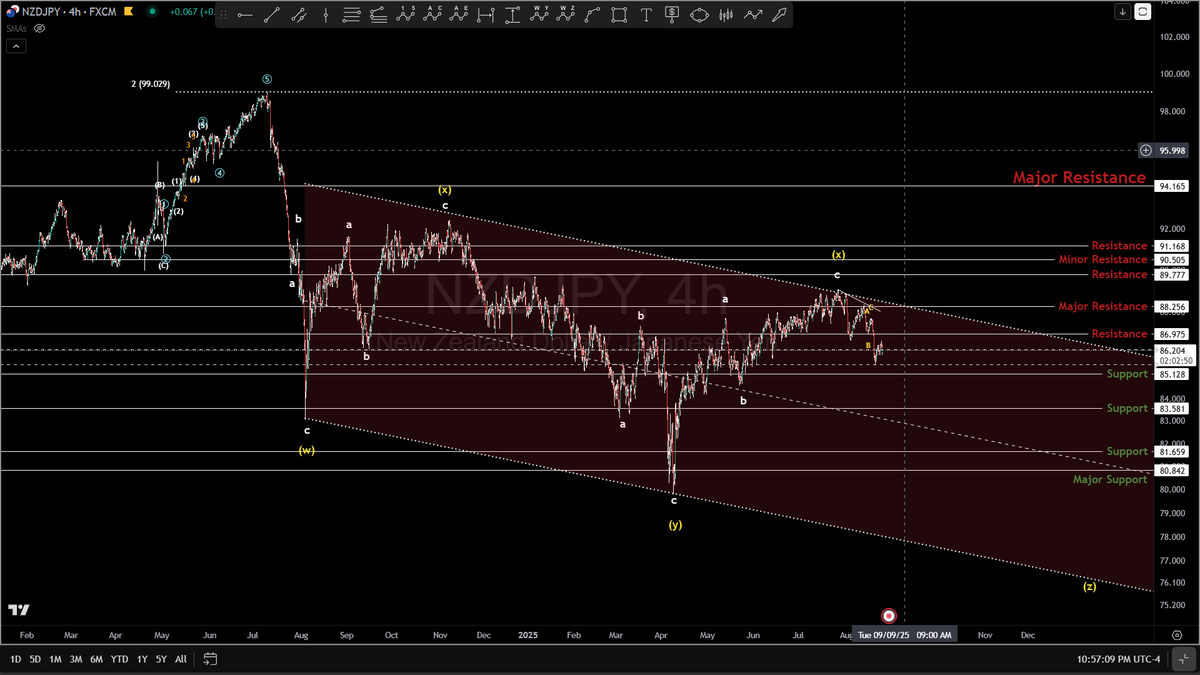The height and width of the screenshot is (675, 1200).
Task: Click the green data connection dot
Action: click(151, 11)
